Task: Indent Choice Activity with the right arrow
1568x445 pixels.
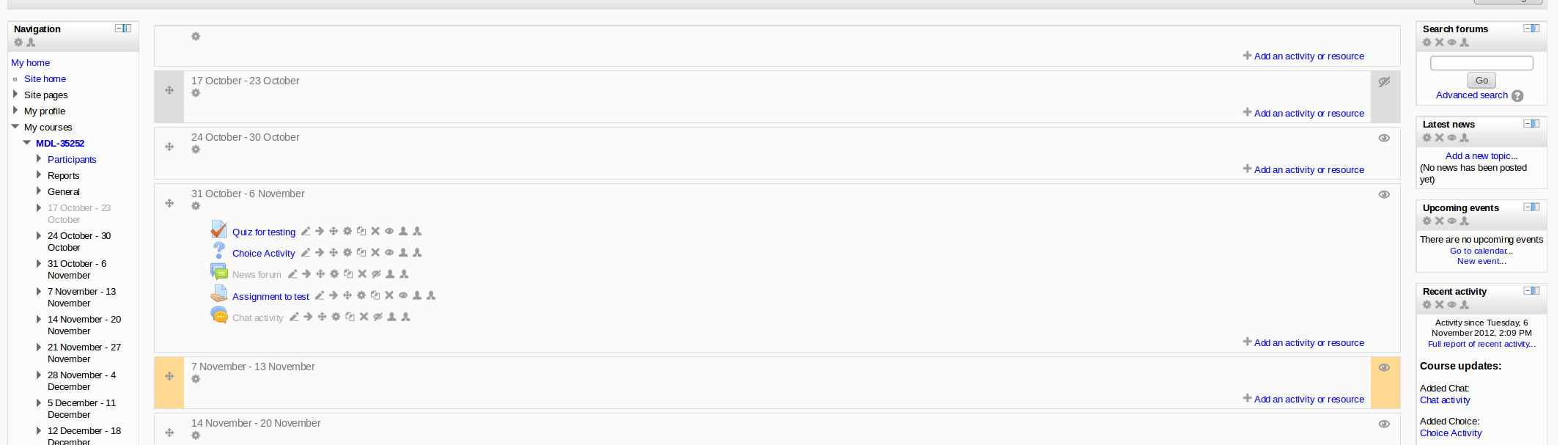Action: coord(320,253)
